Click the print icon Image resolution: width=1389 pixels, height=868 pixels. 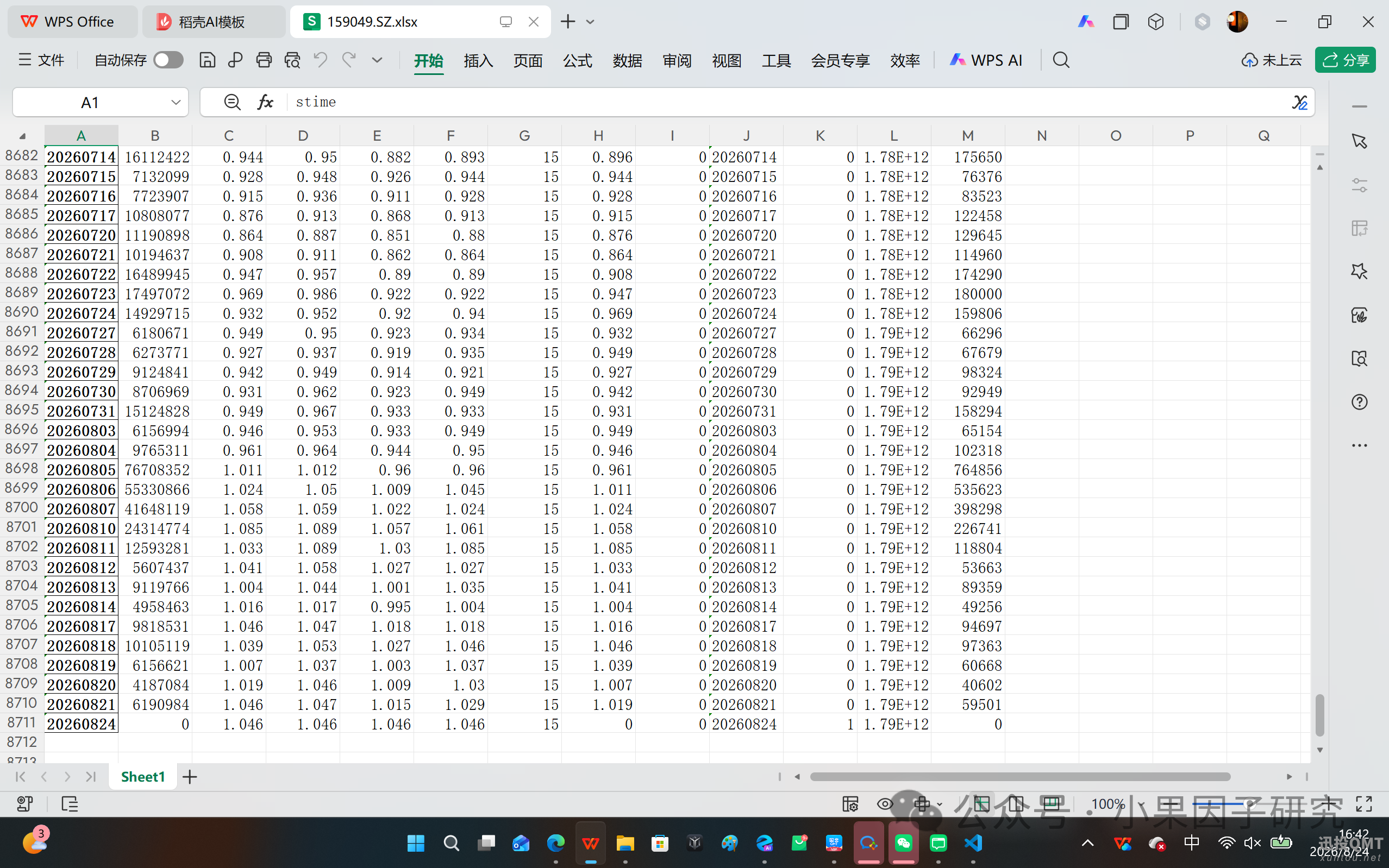click(x=264, y=60)
